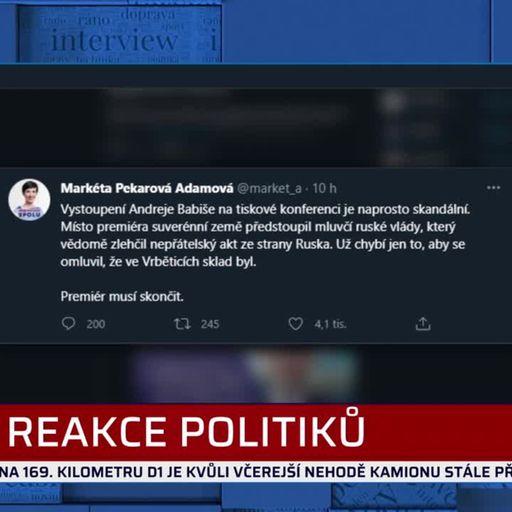Click the blurred tweet above the post
Viewport: 512px width, 512px height.
256,127
